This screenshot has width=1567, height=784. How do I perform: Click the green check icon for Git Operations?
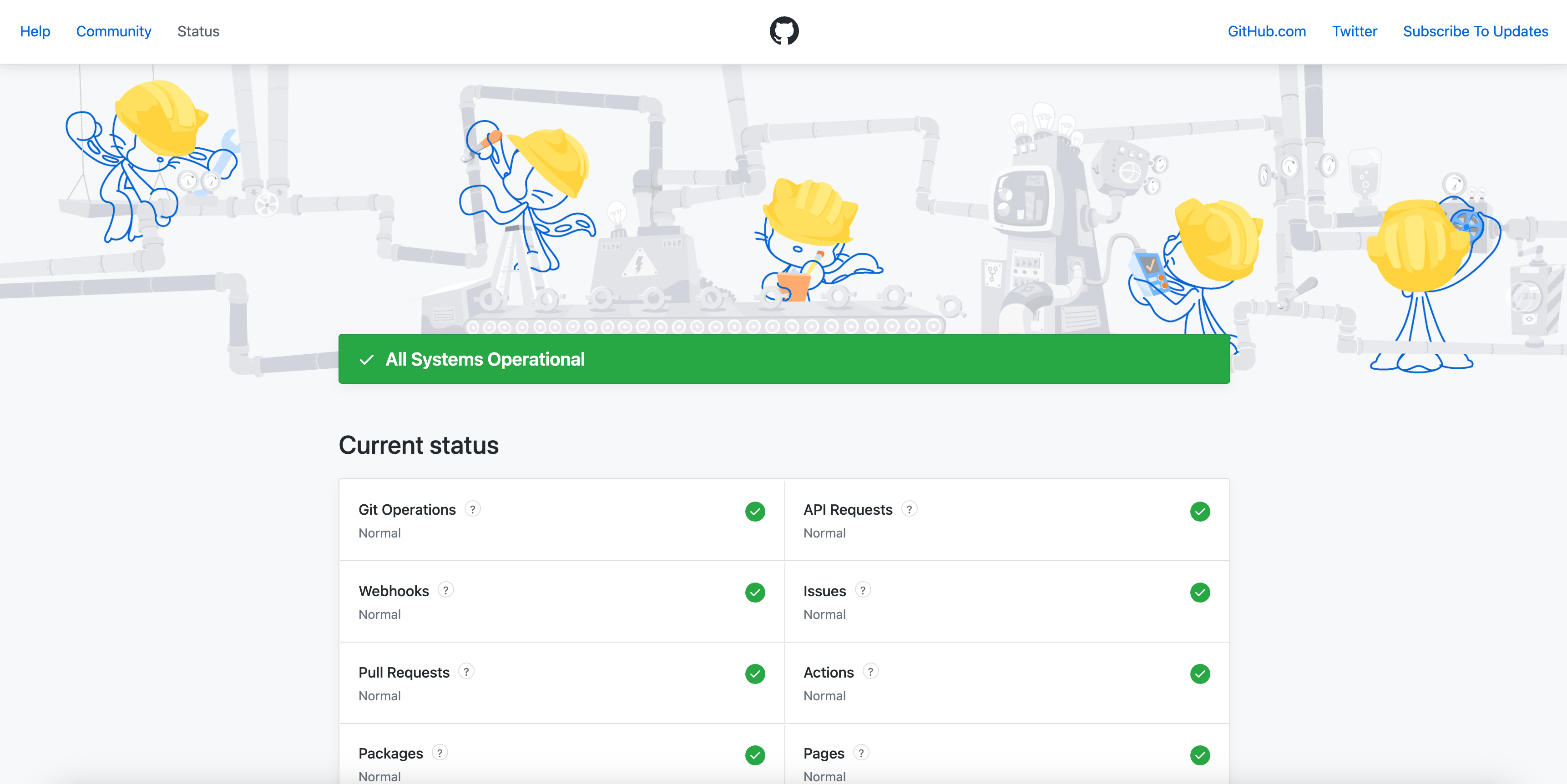[x=755, y=512]
